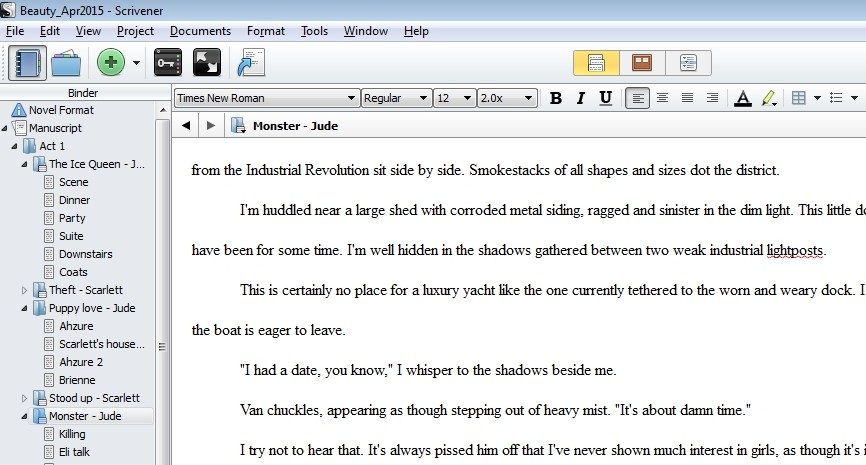Open the font size 12 dropdown
Viewport: 866px width, 465px height.
click(x=453, y=98)
